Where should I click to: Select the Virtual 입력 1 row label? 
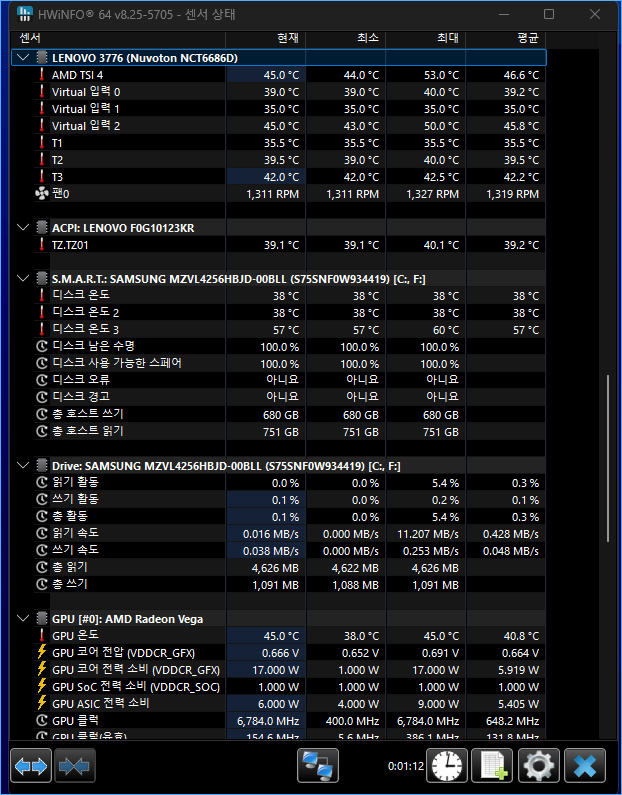[86, 109]
